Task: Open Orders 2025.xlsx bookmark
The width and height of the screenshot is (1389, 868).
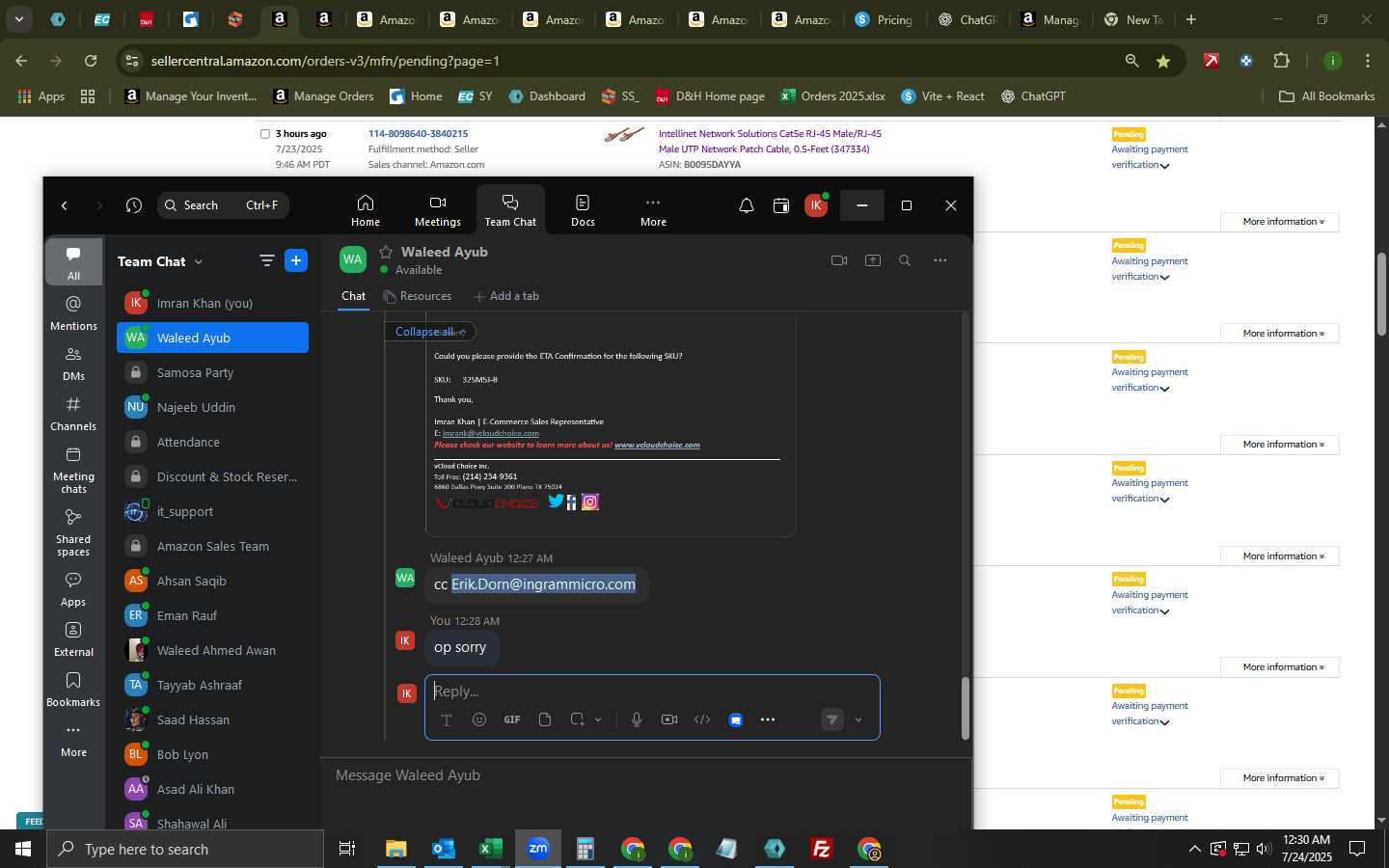Action: (832, 96)
